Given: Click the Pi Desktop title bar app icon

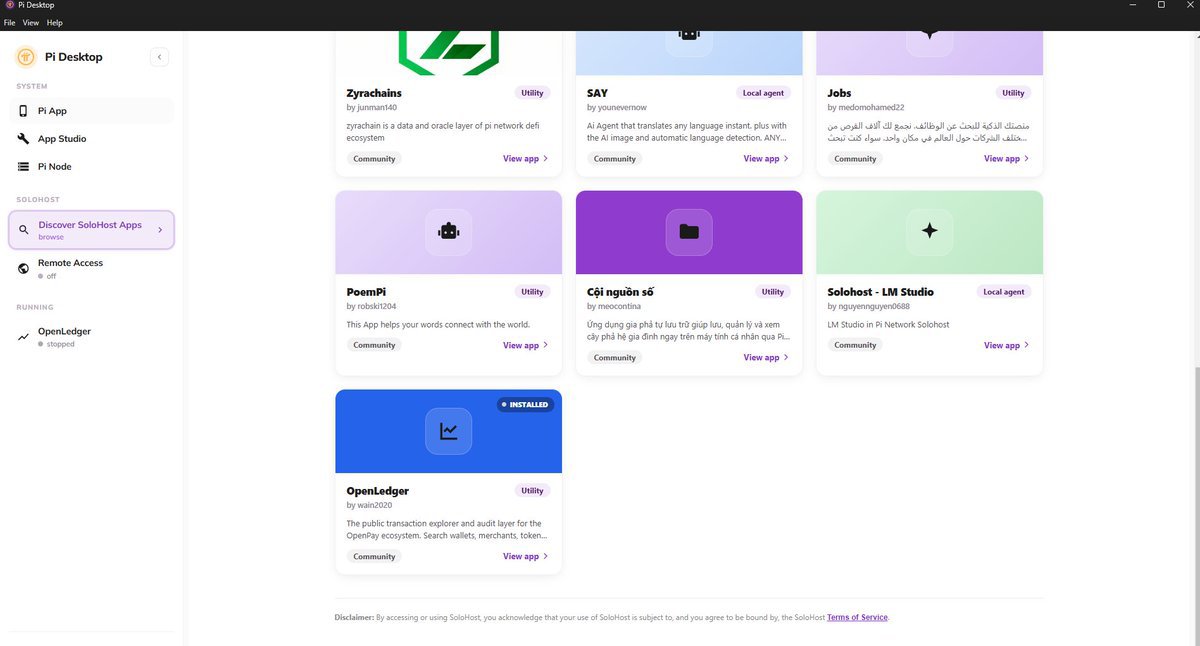Looking at the screenshot, I should pos(10,5).
